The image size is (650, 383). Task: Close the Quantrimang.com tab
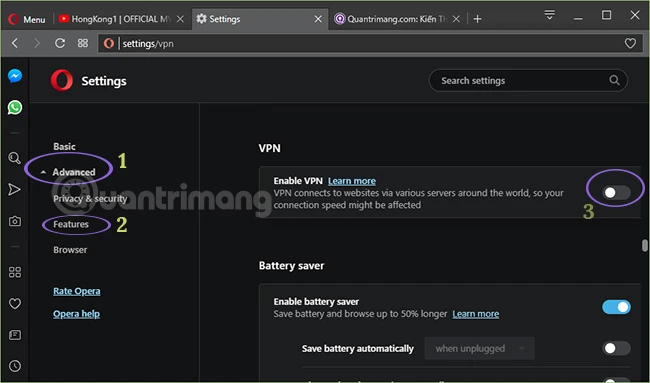click(456, 19)
